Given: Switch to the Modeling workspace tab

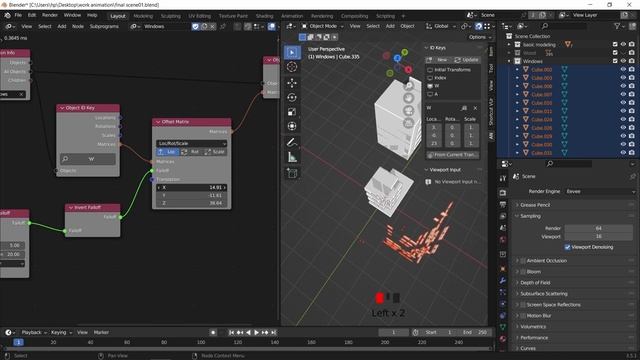Looking at the screenshot, I should (x=143, y=16).
